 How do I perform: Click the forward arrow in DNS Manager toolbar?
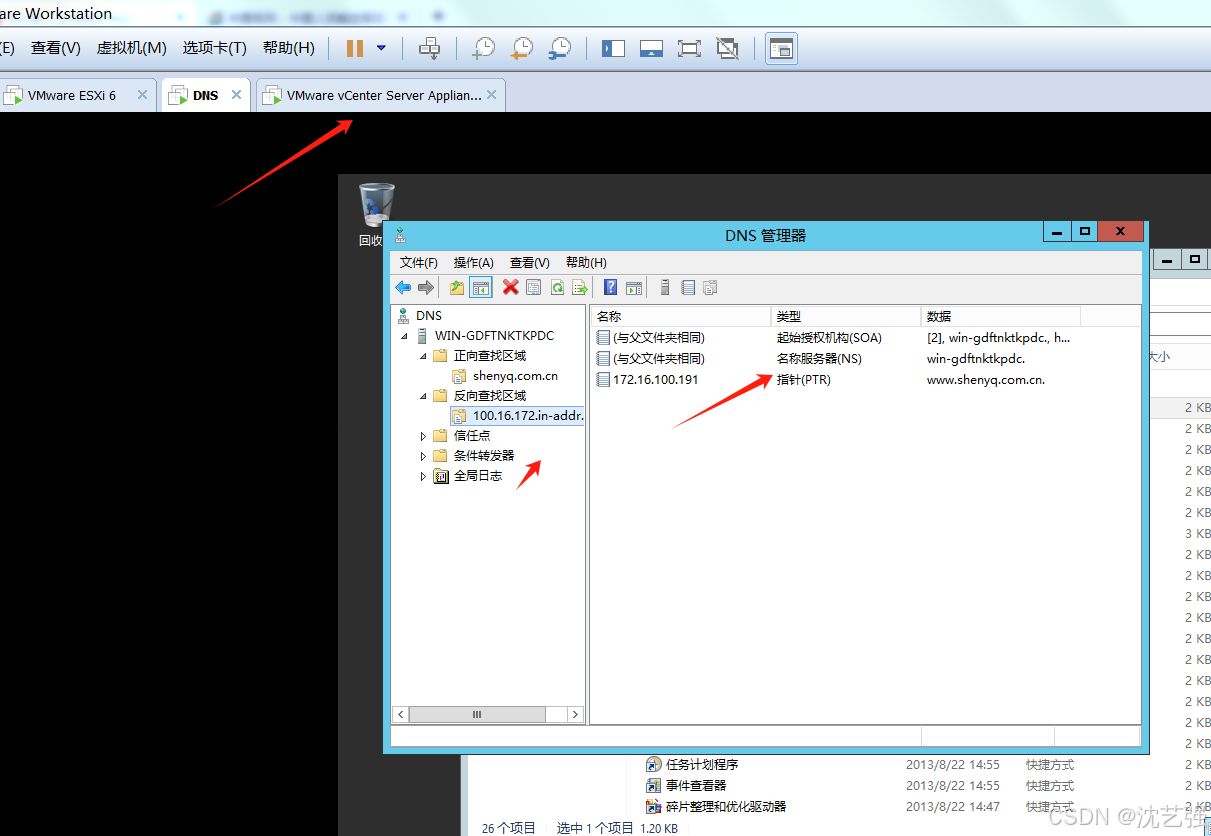pos(426,288)
